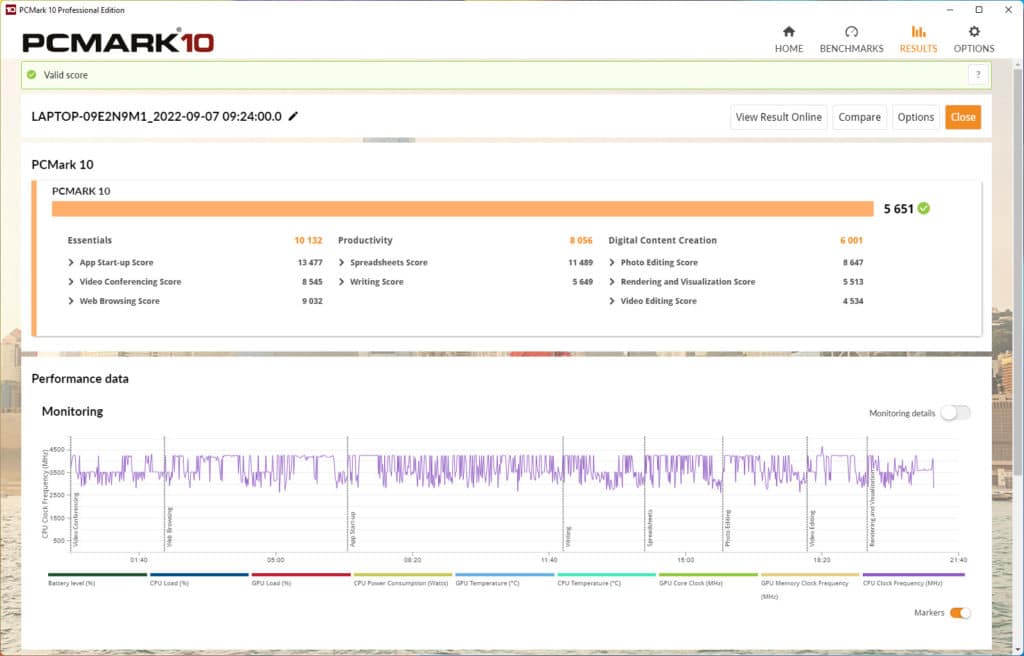1024x656 pixels.
Task: Click the orange Close button
Action: tap(963, 117)
